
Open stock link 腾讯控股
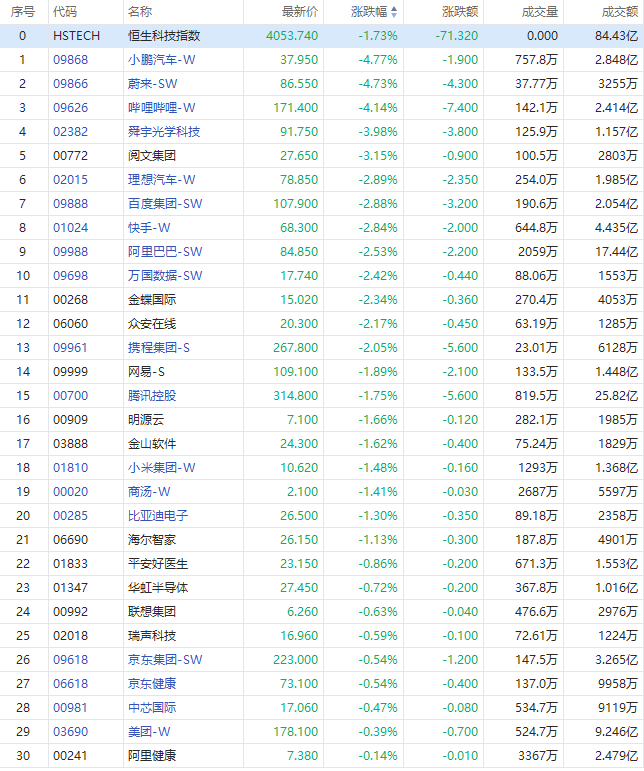[152, 396]
